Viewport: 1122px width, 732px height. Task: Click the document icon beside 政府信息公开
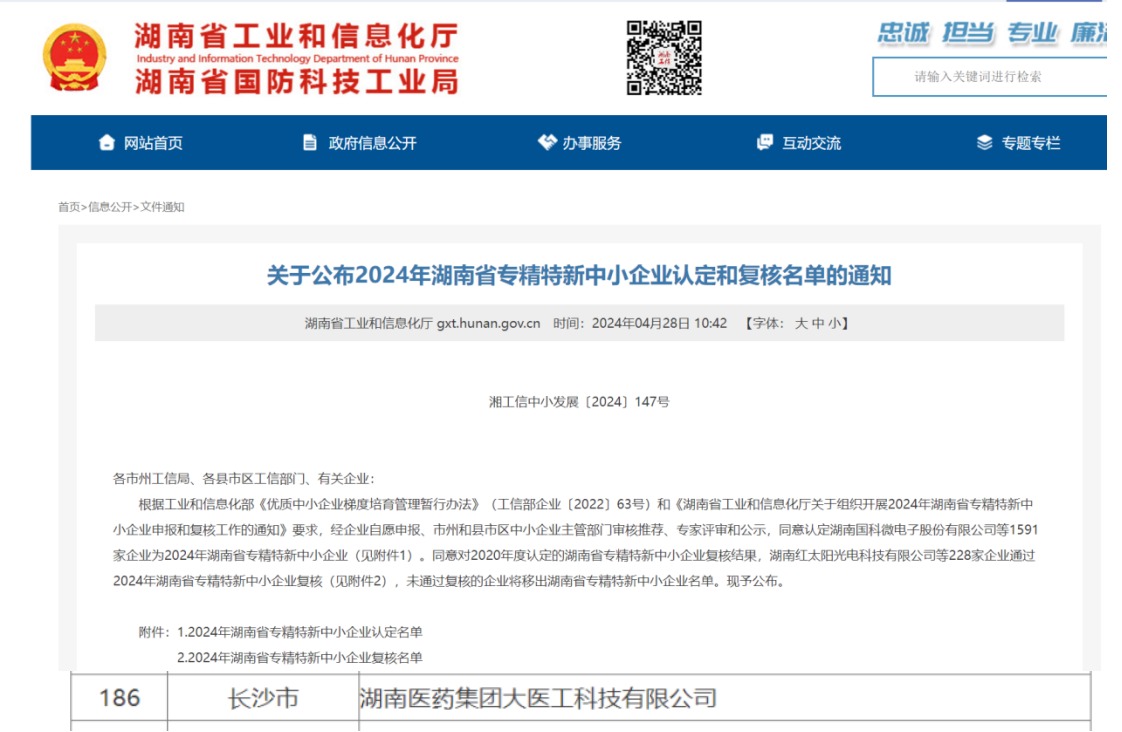pyautogui.click(x=310, y=143)
